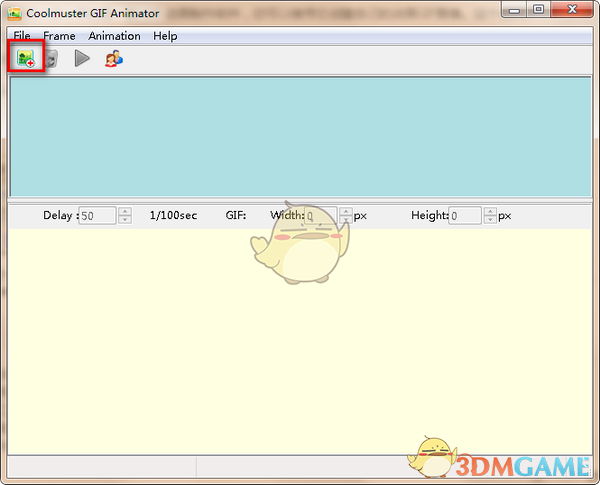Click the GIF Width input field
Screen dimensions: 600x485
click(321, 216)
